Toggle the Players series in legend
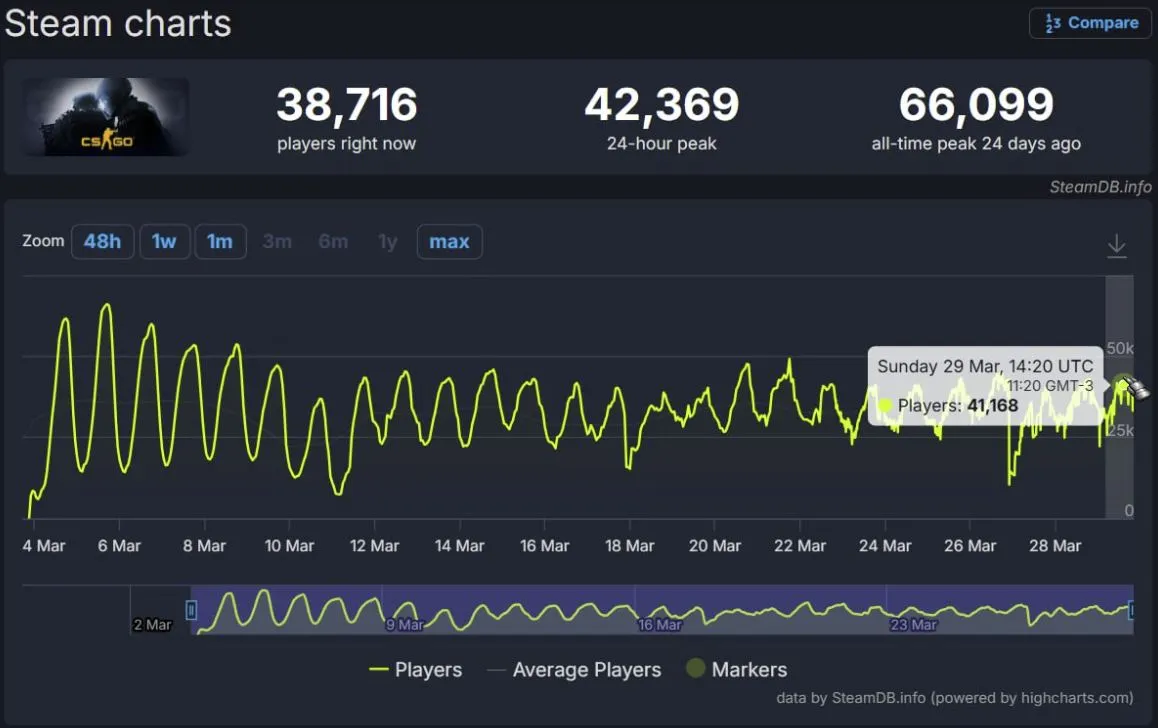1158x728 pixels. 416,670
